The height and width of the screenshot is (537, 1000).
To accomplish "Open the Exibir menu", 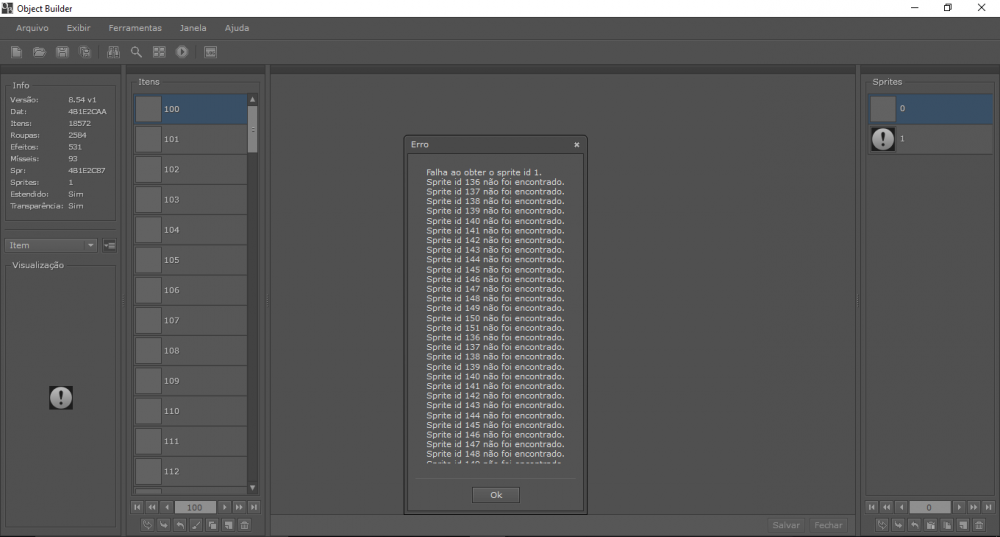I will click(x=78, y=28).
